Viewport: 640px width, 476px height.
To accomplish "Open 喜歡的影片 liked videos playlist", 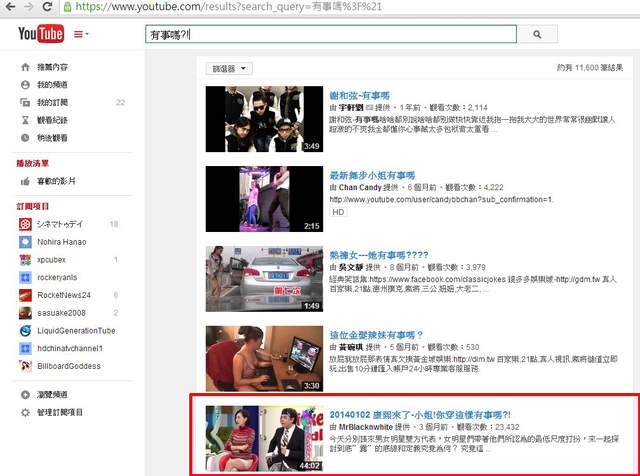I will [58, 182].
